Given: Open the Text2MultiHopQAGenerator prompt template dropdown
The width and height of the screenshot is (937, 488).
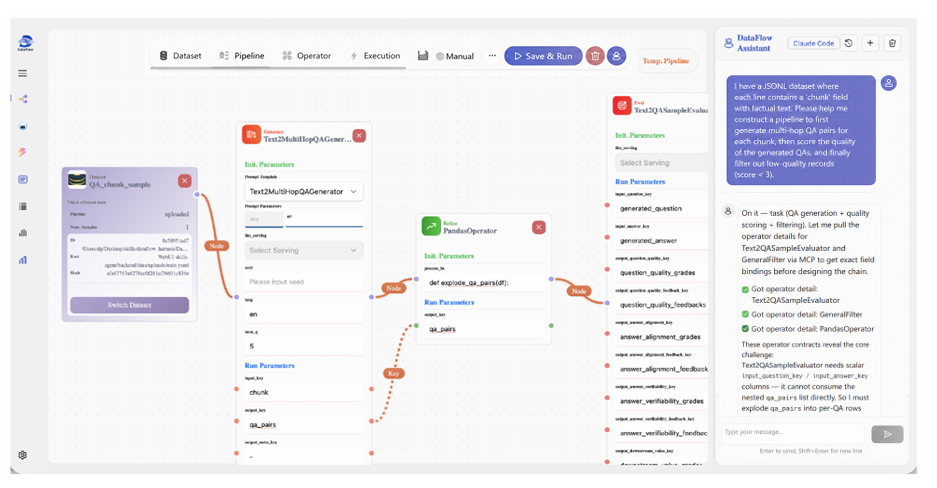Looking at the screenshot, I should tap(304, 192).
